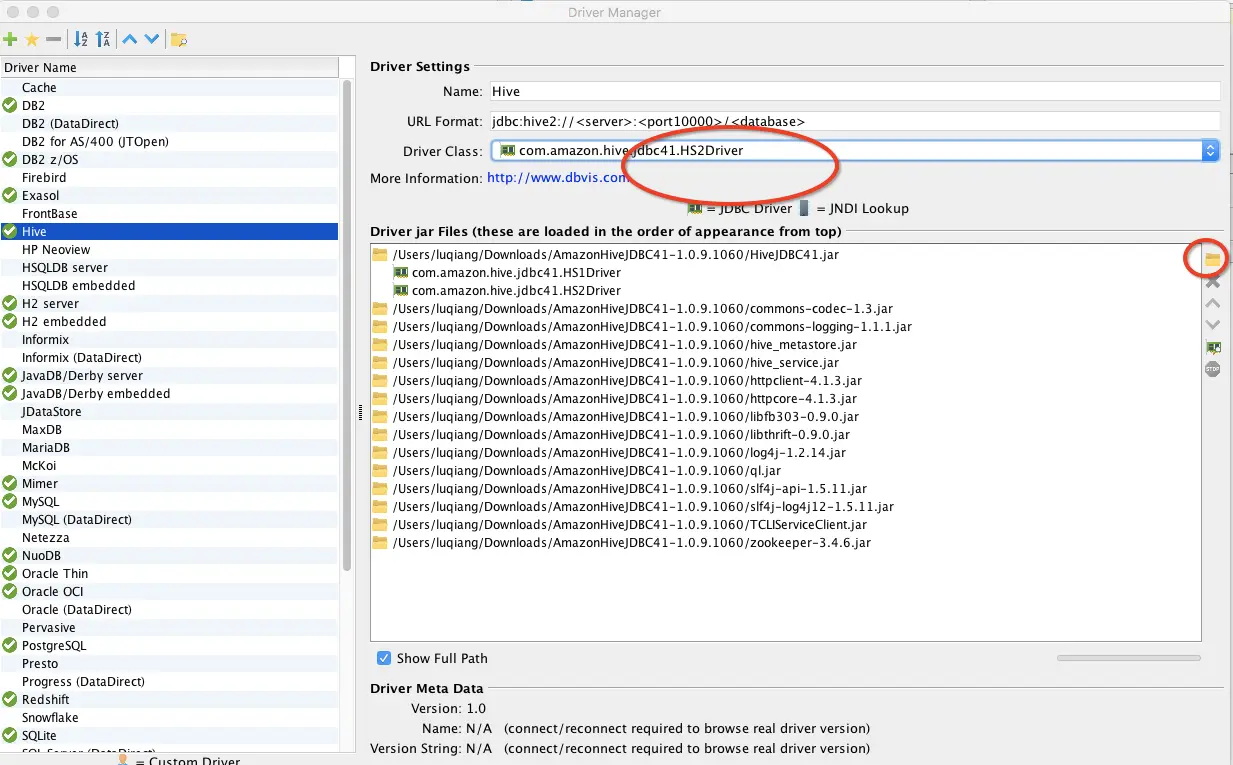The height and width of the screenshot is (765, 1233).
Task: Select the H2 embedded driver
Action: pos(170,321)
